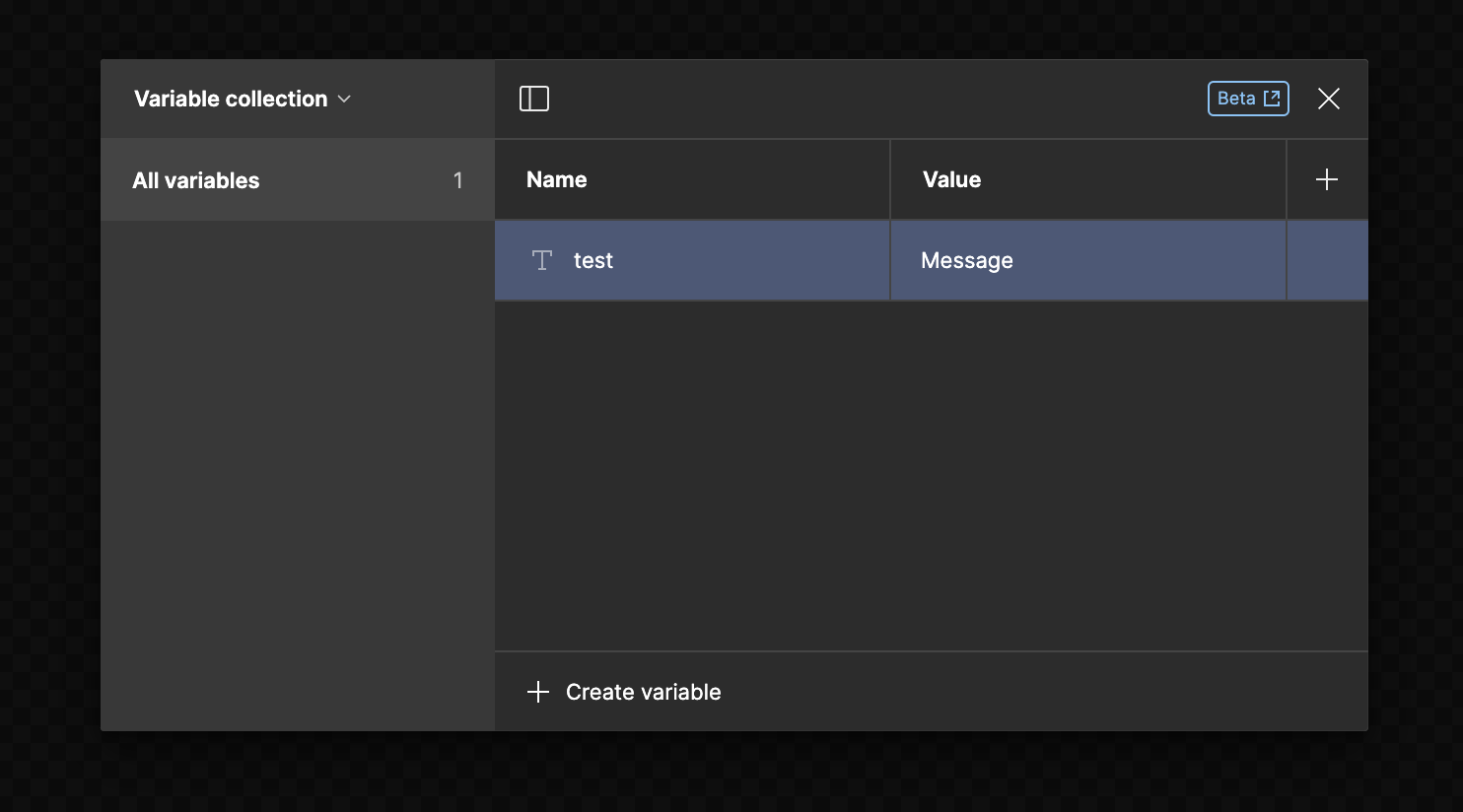The image size is (1463, 812).
Task: Click the plus icon in the table header
Action: [1326, 178]
